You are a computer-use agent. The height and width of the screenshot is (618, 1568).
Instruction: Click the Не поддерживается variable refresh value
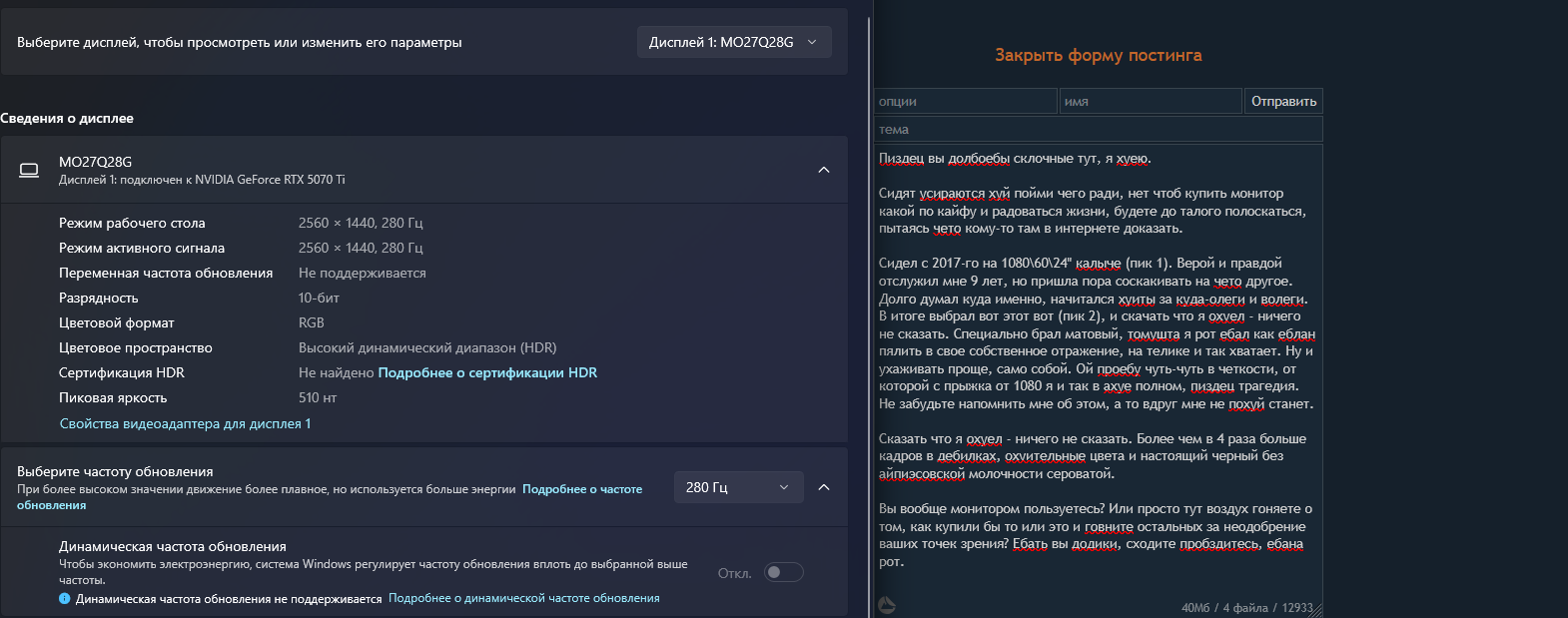[363, 273]
